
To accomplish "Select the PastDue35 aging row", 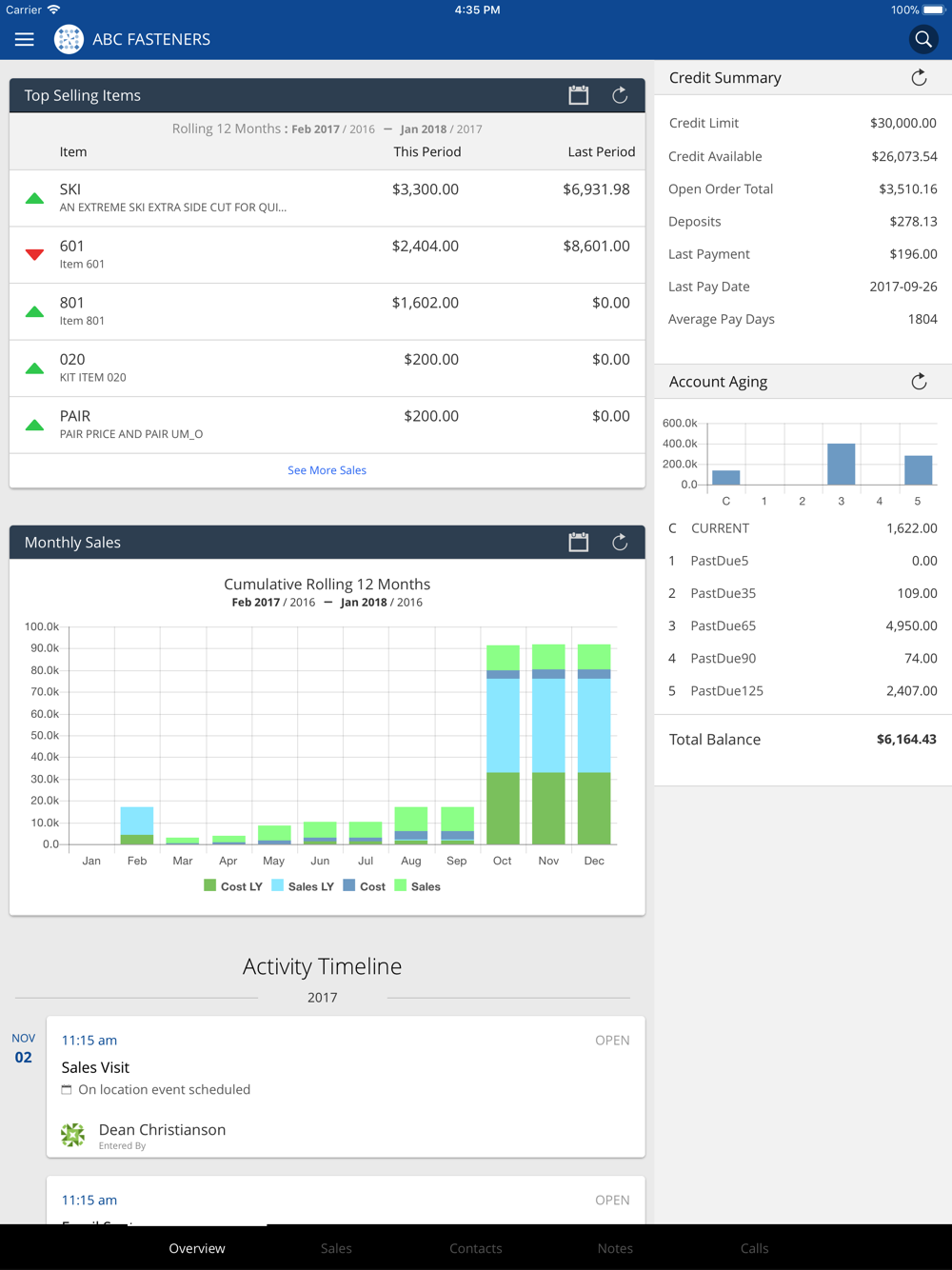I will coord(803,593).
